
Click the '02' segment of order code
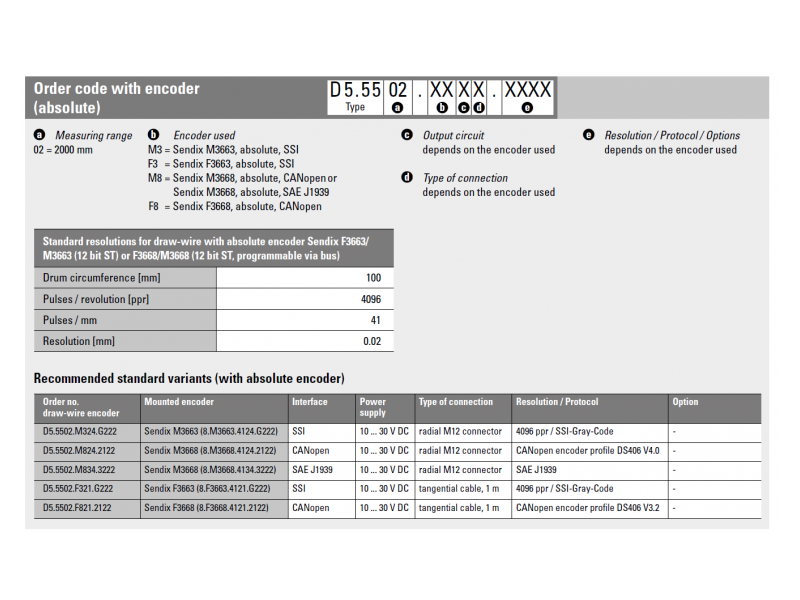pyautogui.click(x=397, y=97)
